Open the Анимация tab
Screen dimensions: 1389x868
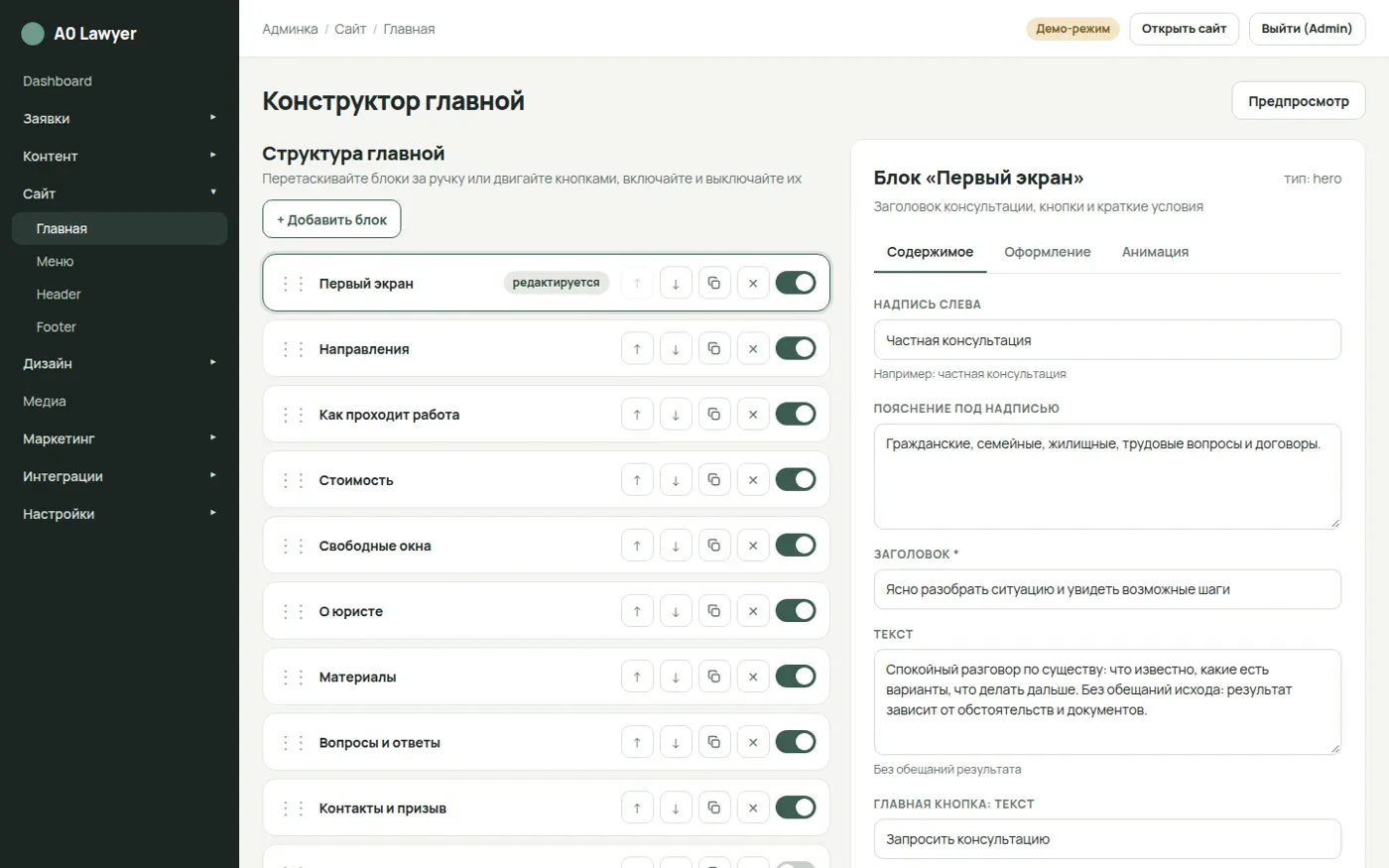tap(1155, 252)
